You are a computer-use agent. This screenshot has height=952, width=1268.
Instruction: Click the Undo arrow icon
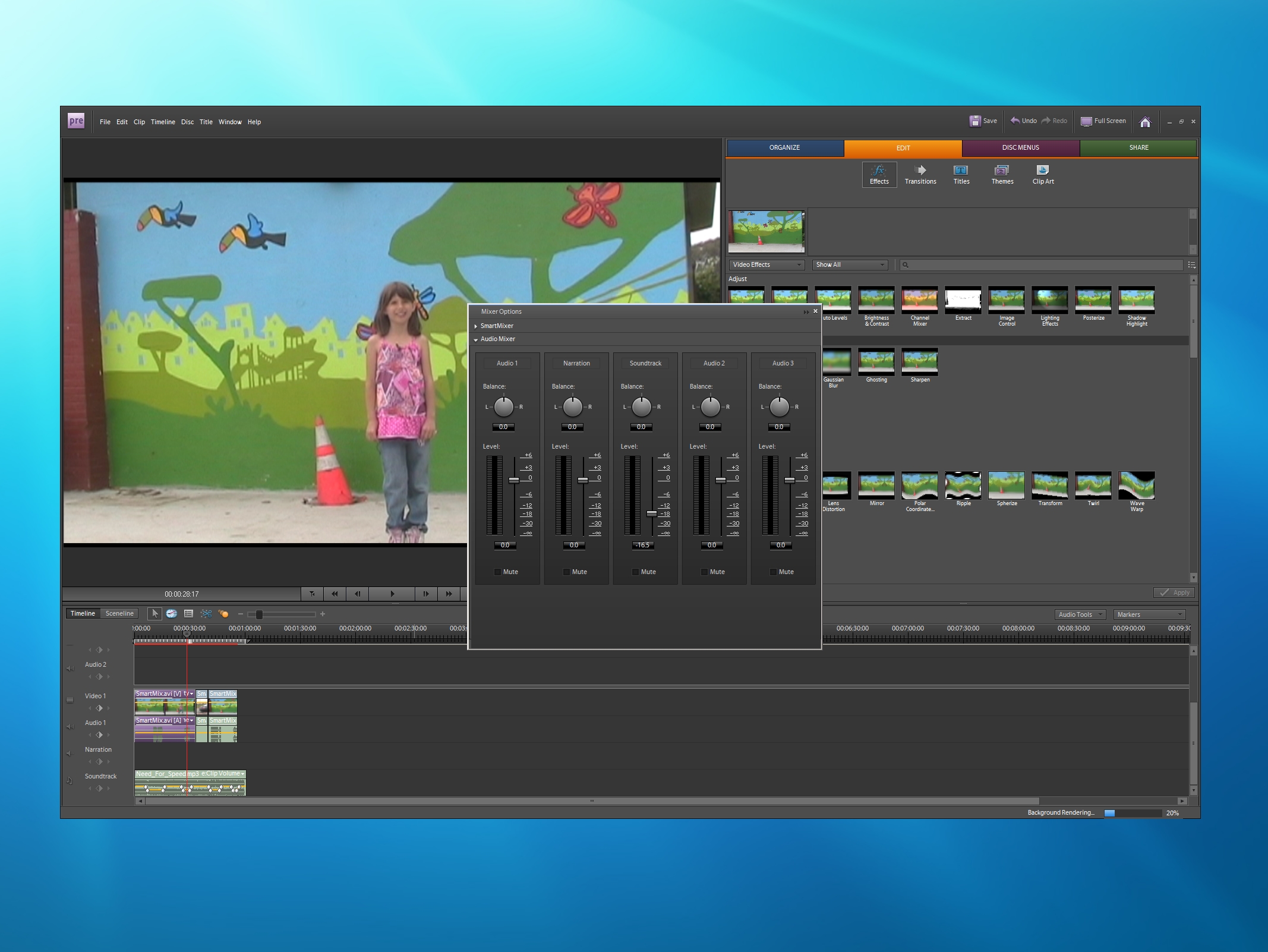click(1015, 121)
